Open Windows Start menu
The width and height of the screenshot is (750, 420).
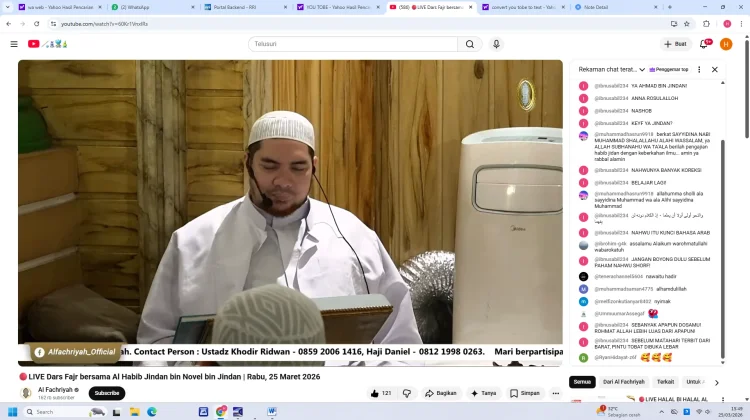(x=12, y=412)
